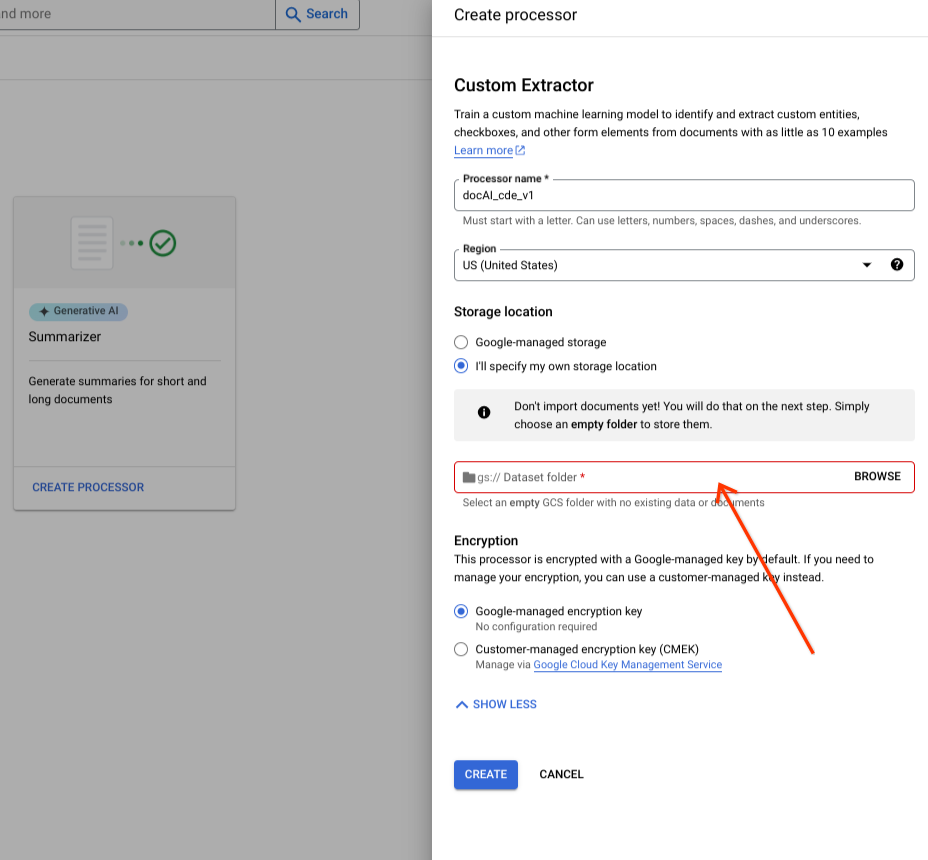Click the Processor name input field

pos(684,196)
